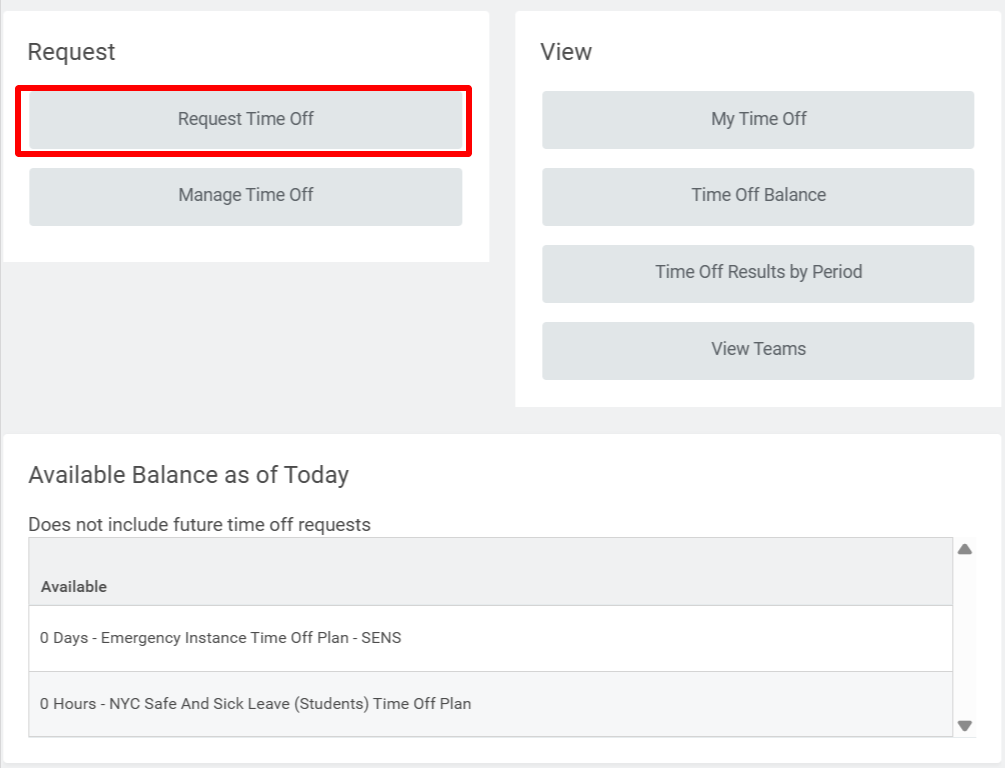The image size is (1005, 768).
Task: View the Time Off Balance
Action: click(758, 196)
